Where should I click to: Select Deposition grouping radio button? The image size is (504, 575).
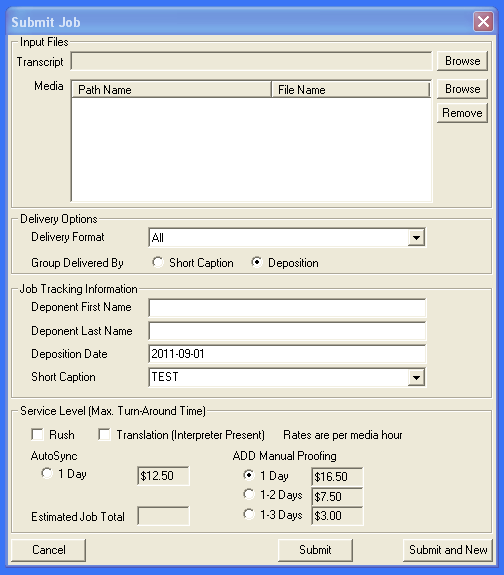coord(257,262)
